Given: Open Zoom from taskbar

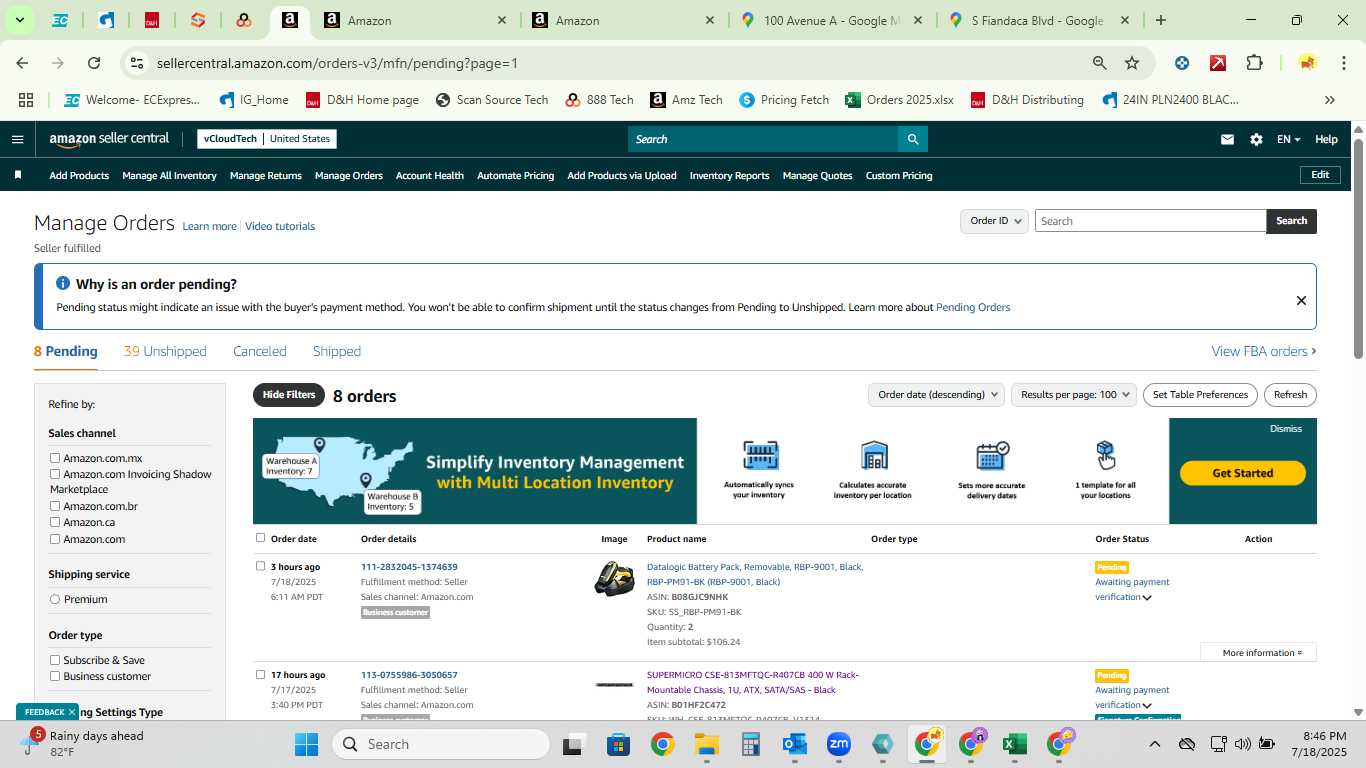Looking at the screenshot, I should click(839, 744).
